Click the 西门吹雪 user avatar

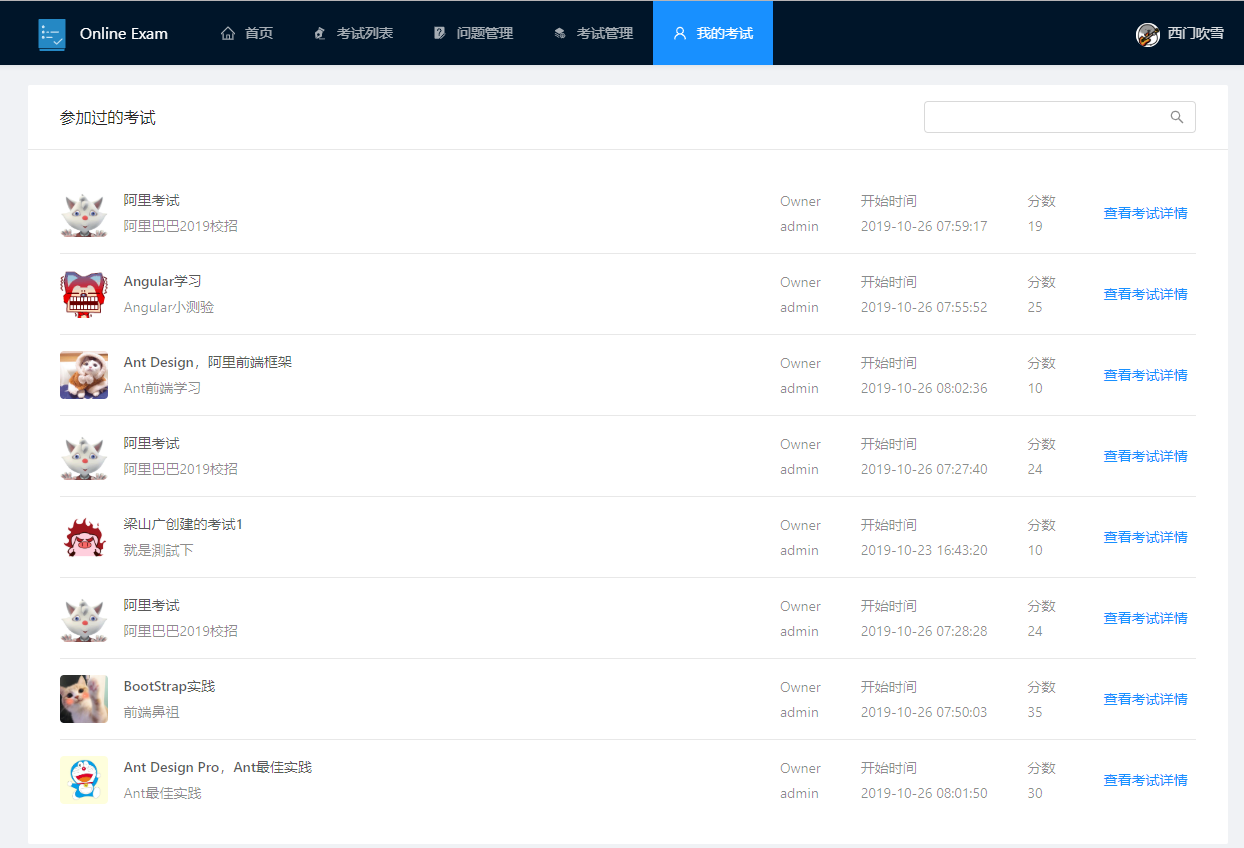click(1148, 34)
